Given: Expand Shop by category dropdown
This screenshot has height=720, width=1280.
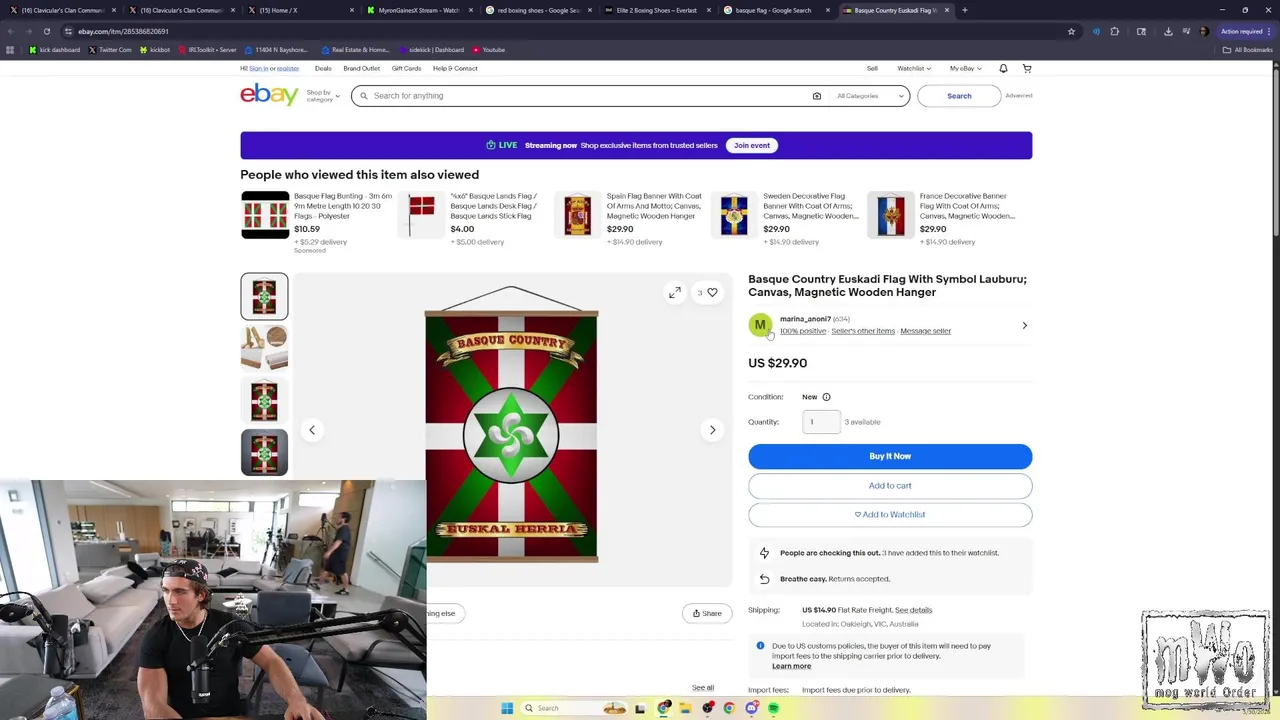Looking at the screenshot, I should click(x=323, y=96).
